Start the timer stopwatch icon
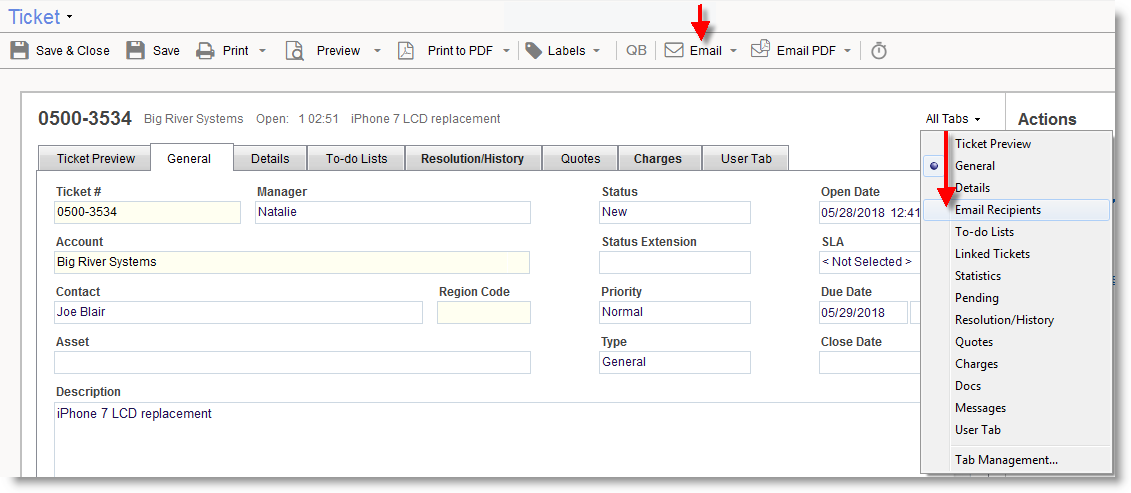The width and height of the screenshot is (1131, 493). tap(879, 50)
